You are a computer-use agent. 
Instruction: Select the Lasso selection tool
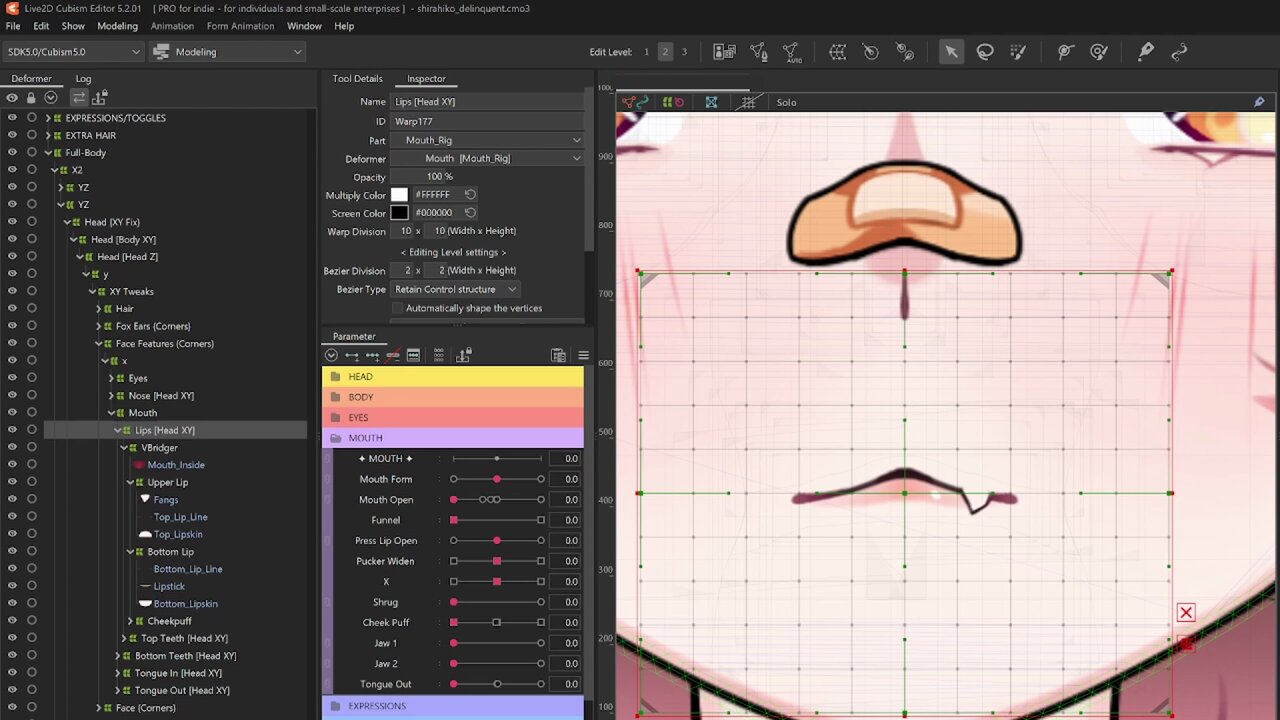pos(985,52)
